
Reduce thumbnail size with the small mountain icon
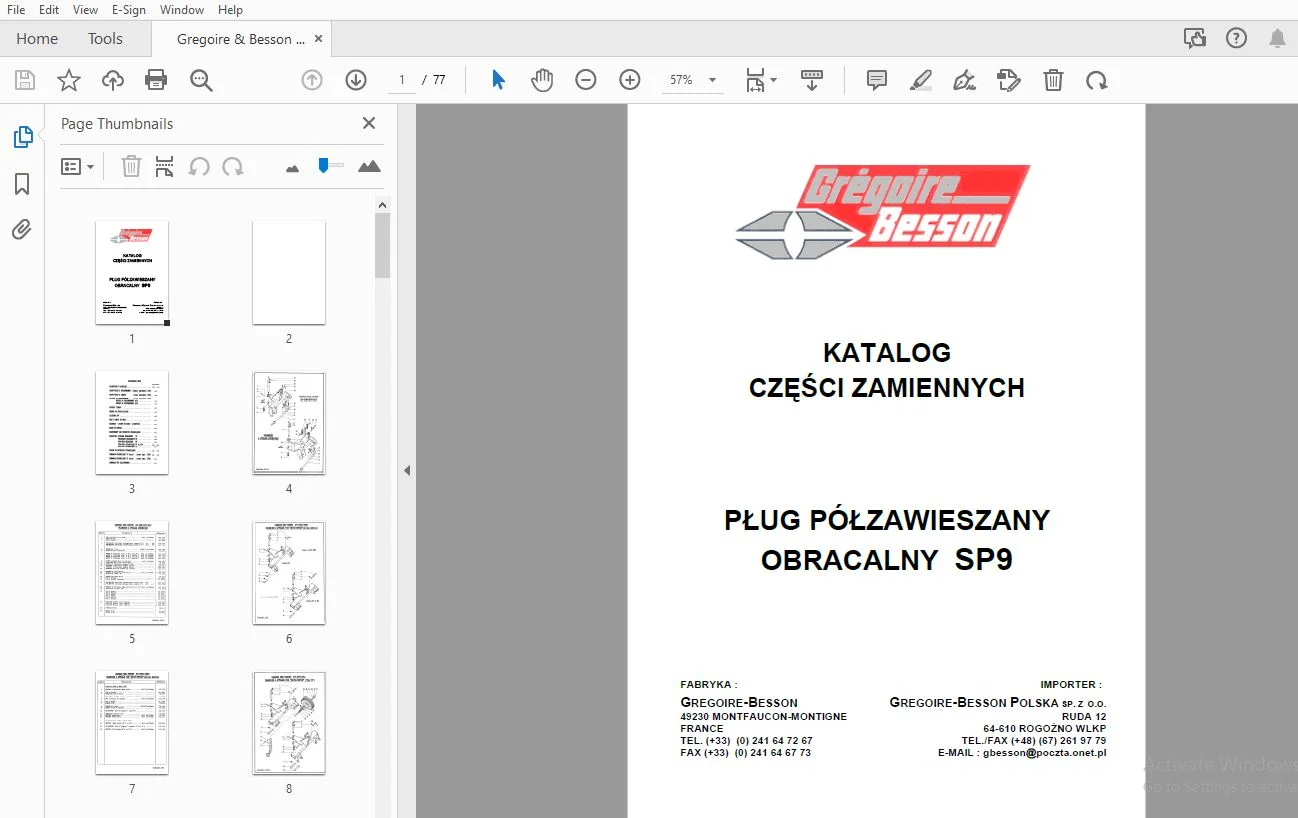tap(292, 168)
